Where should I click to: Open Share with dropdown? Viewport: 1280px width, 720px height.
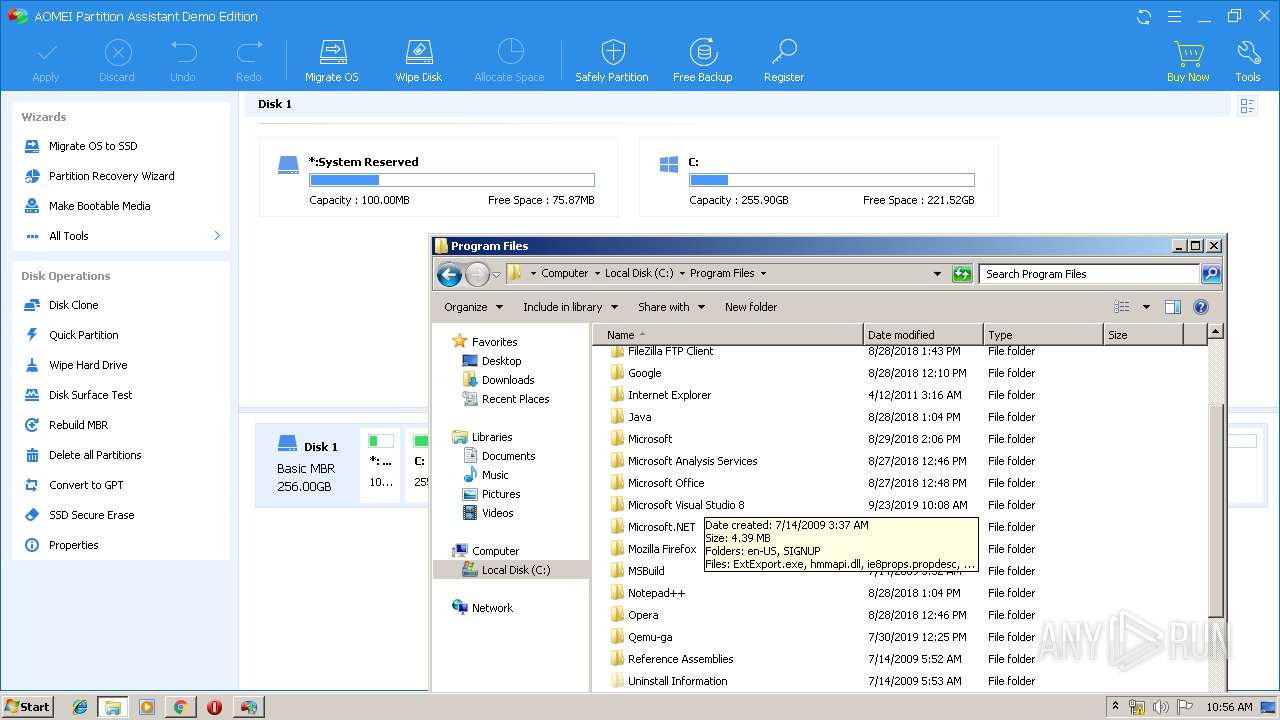pyautogui.click(x=672, y=307)
